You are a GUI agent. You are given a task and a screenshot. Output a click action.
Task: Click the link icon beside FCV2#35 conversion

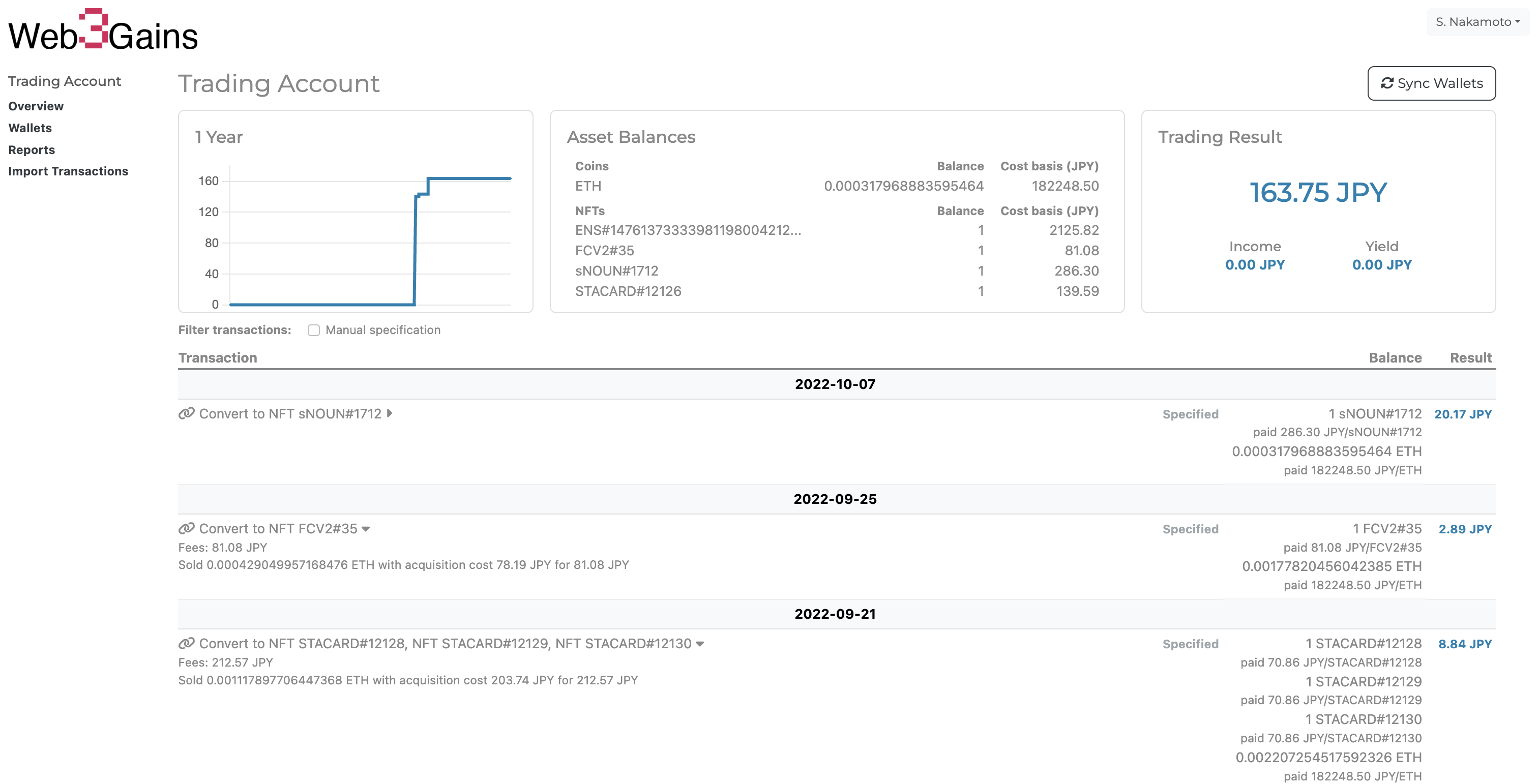tap(186, 529)
